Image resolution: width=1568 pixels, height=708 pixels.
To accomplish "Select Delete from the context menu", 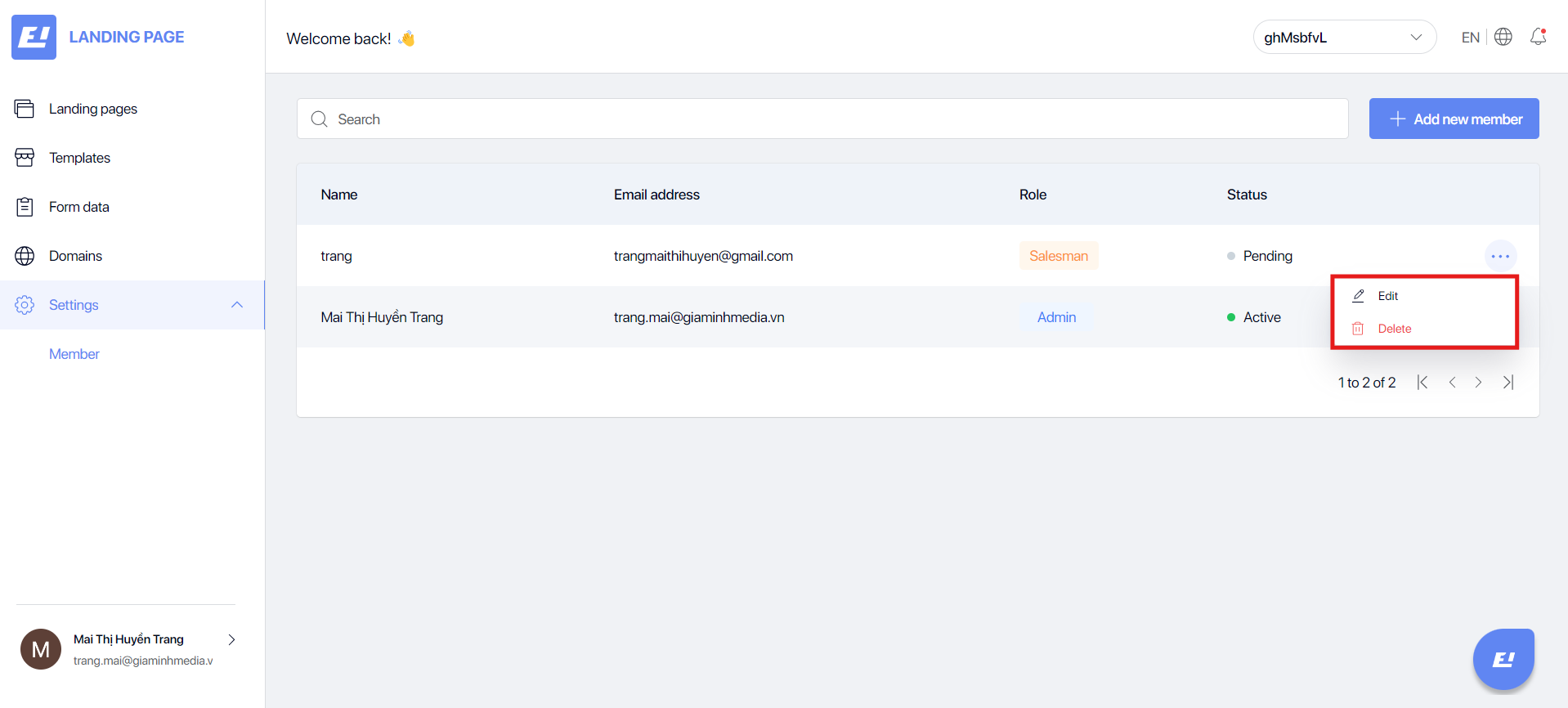I will [x=1394, y=329].
